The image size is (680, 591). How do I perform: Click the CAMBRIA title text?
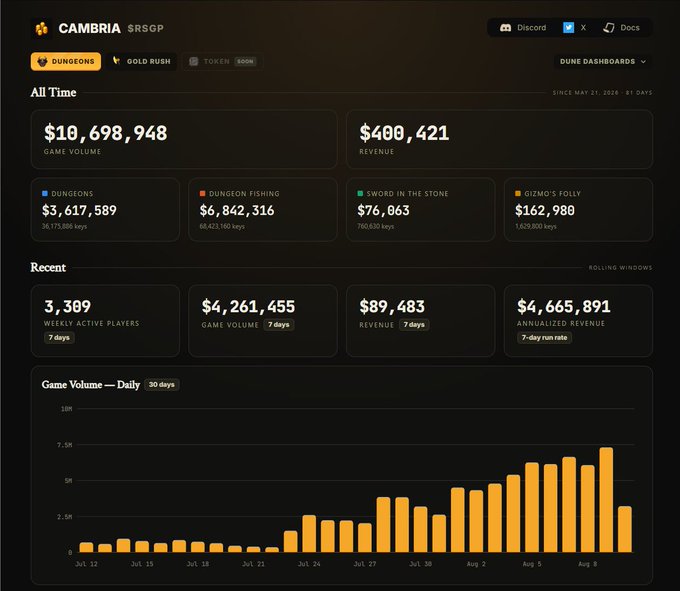tap(89, 29)
